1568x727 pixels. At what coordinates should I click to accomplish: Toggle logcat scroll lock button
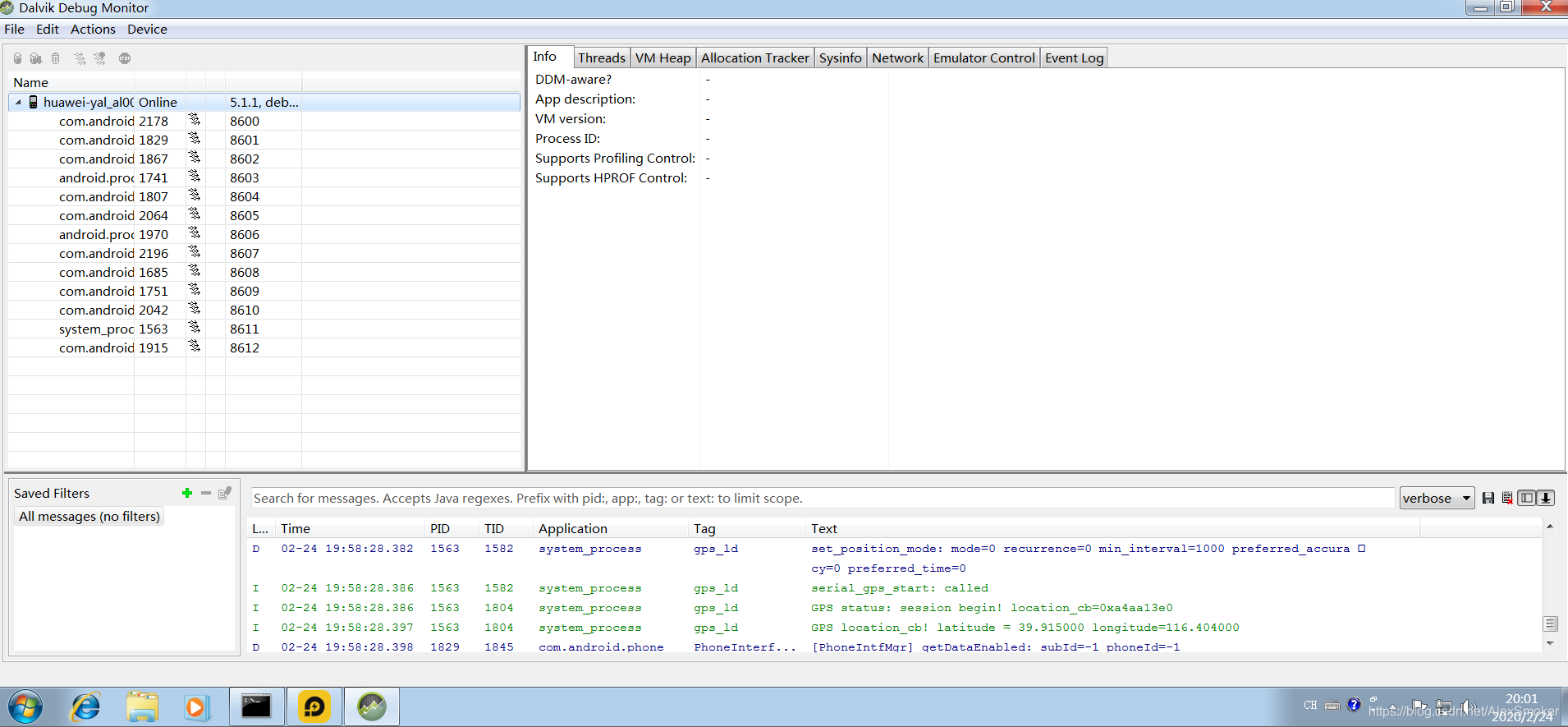tap(1546, 498)
